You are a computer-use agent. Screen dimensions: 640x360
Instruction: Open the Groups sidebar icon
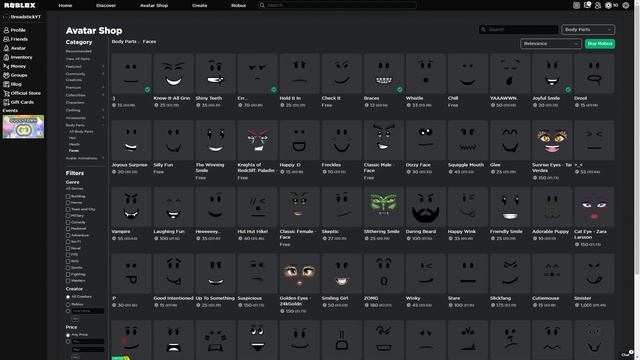[x=6, y=75]
